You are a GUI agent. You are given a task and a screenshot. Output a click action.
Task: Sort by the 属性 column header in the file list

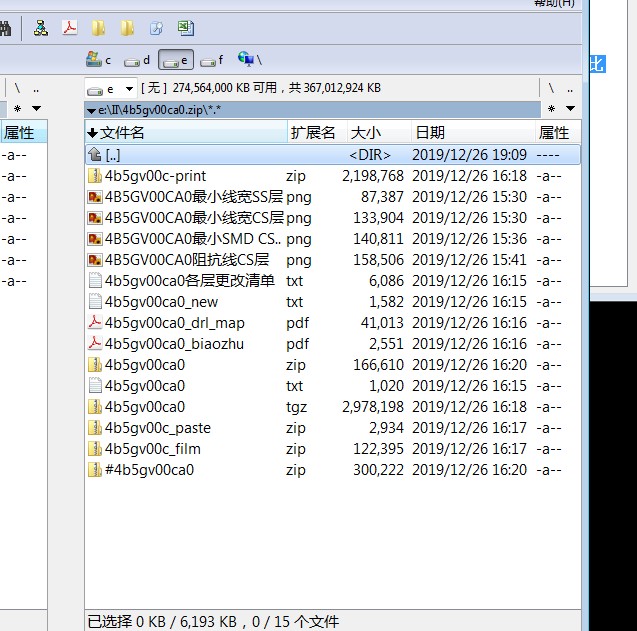[x=557, y=132]
